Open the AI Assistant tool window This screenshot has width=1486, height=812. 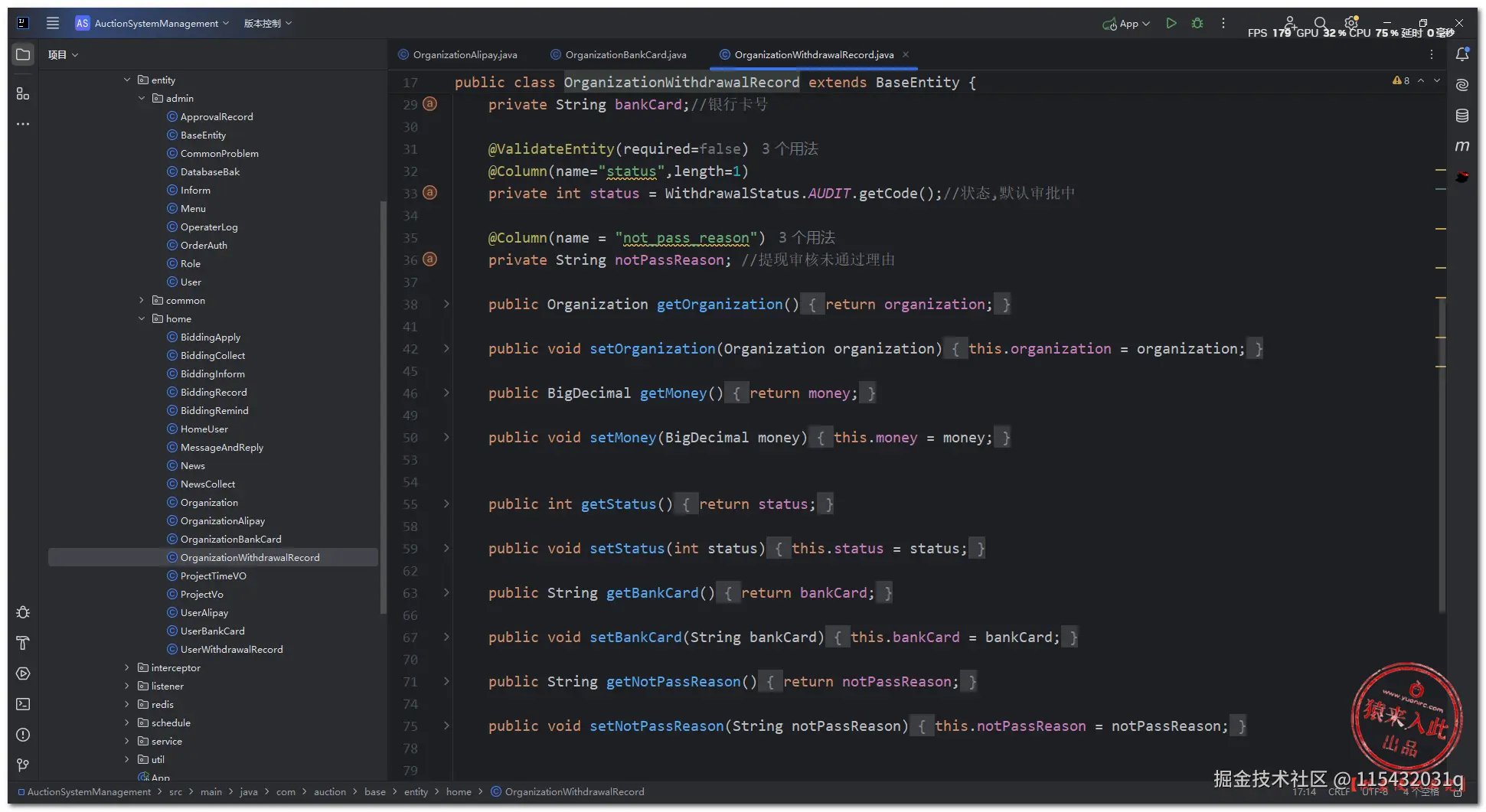(1462, 85)
